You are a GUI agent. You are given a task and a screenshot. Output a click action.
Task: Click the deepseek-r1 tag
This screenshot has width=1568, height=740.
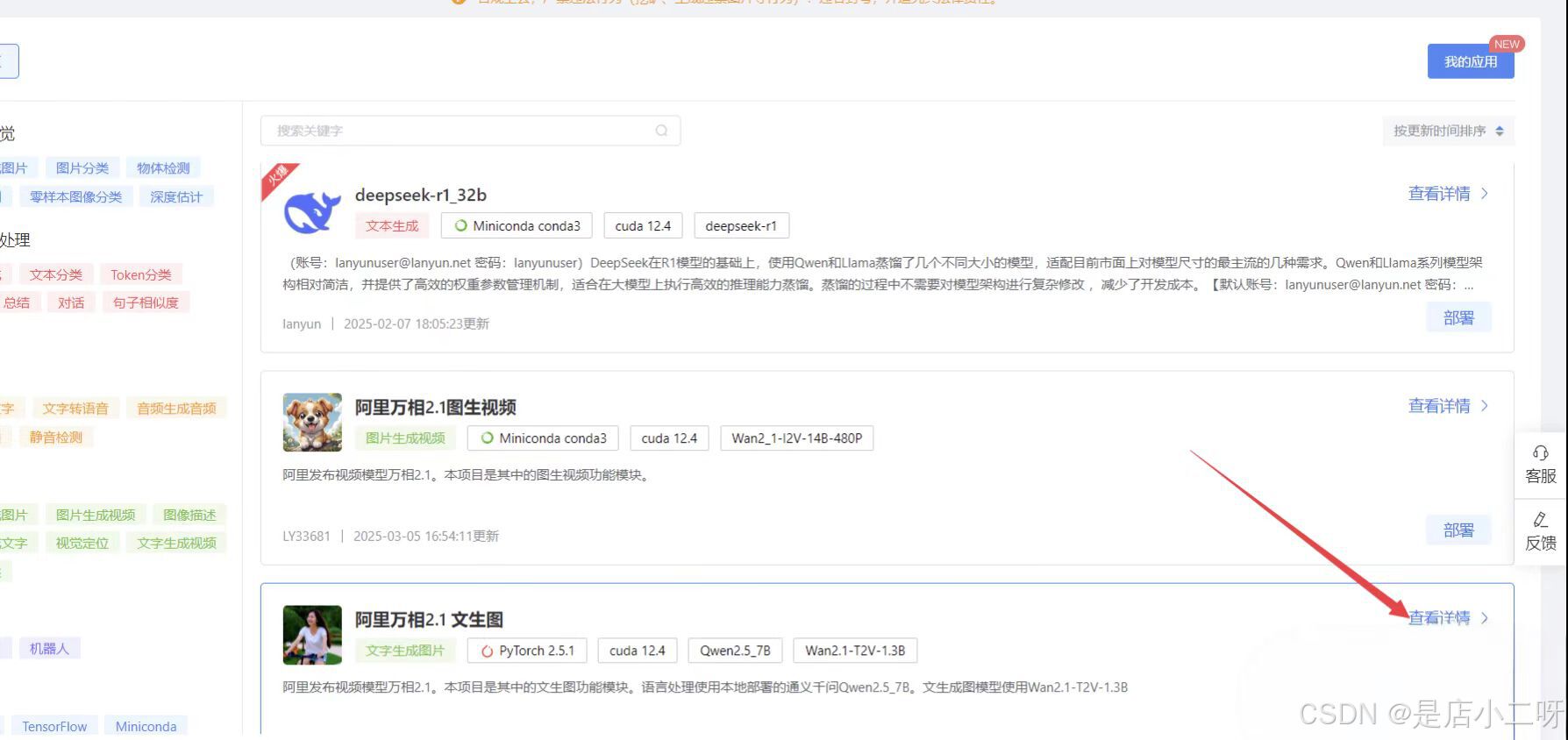tap(741, 226)
